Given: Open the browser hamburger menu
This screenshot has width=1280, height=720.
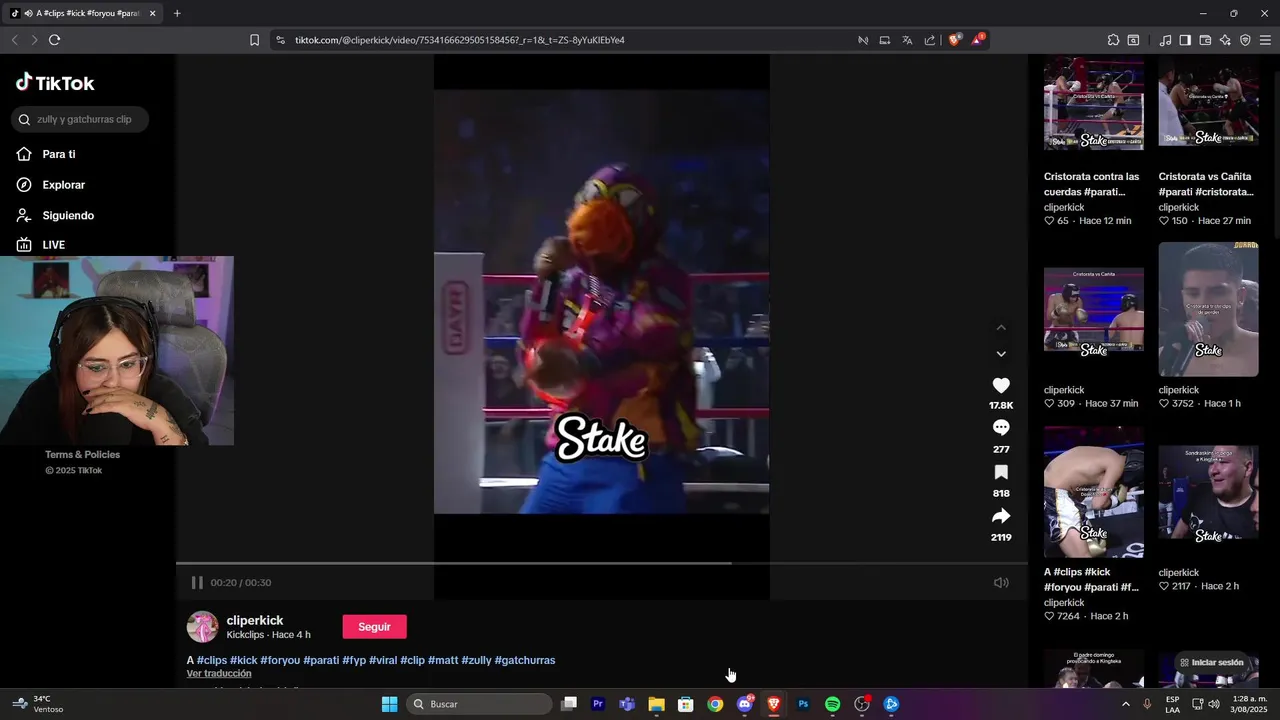Looking at the screenshot, I should point(1265,40).
